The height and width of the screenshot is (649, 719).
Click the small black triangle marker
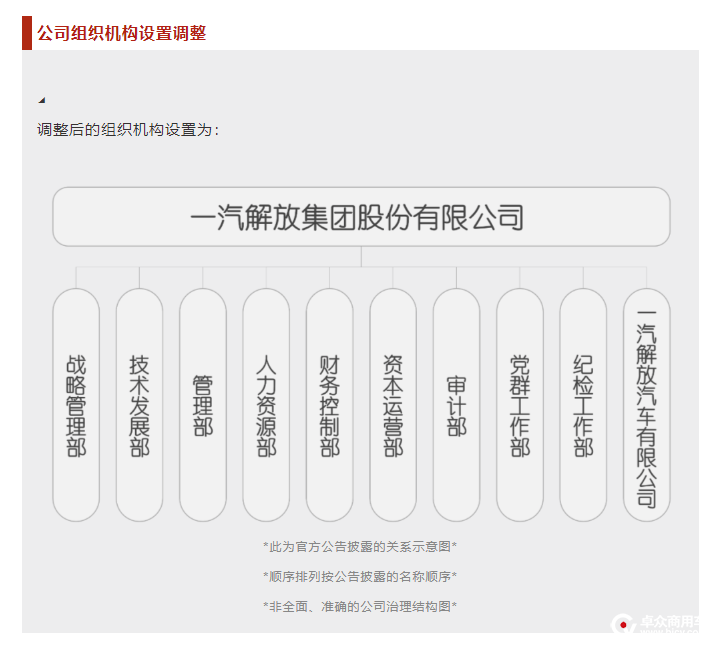42,100
